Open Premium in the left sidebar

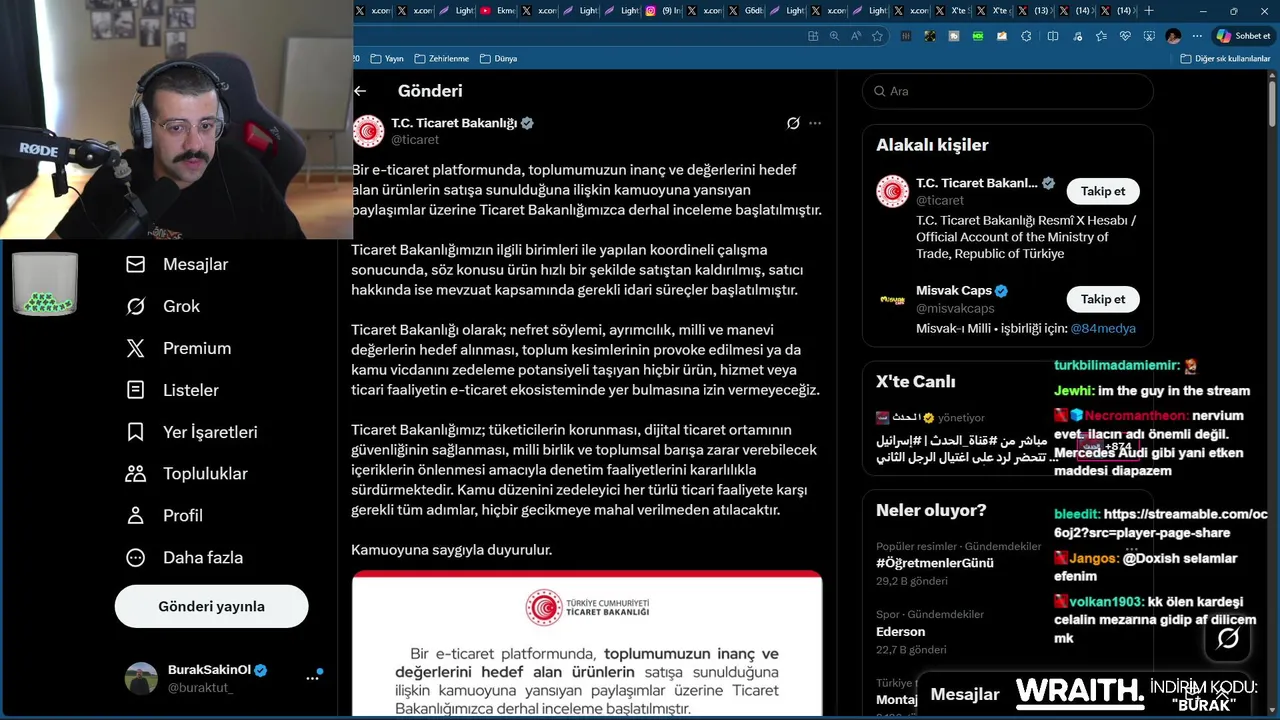(x=178, y=348)
